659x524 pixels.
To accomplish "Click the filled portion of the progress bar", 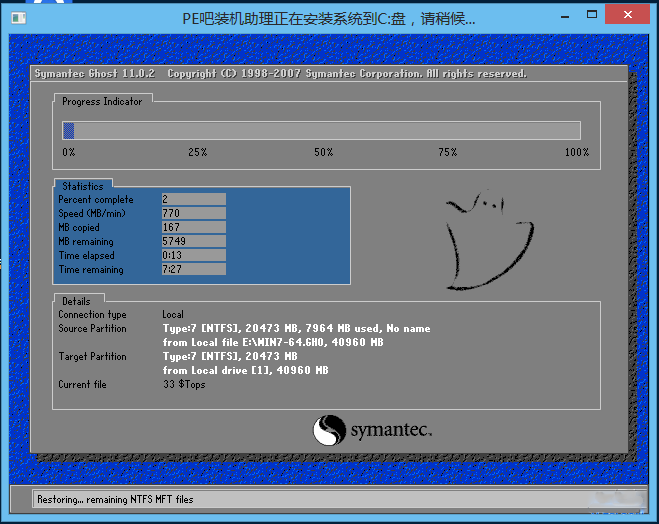I will pos(69,131).
